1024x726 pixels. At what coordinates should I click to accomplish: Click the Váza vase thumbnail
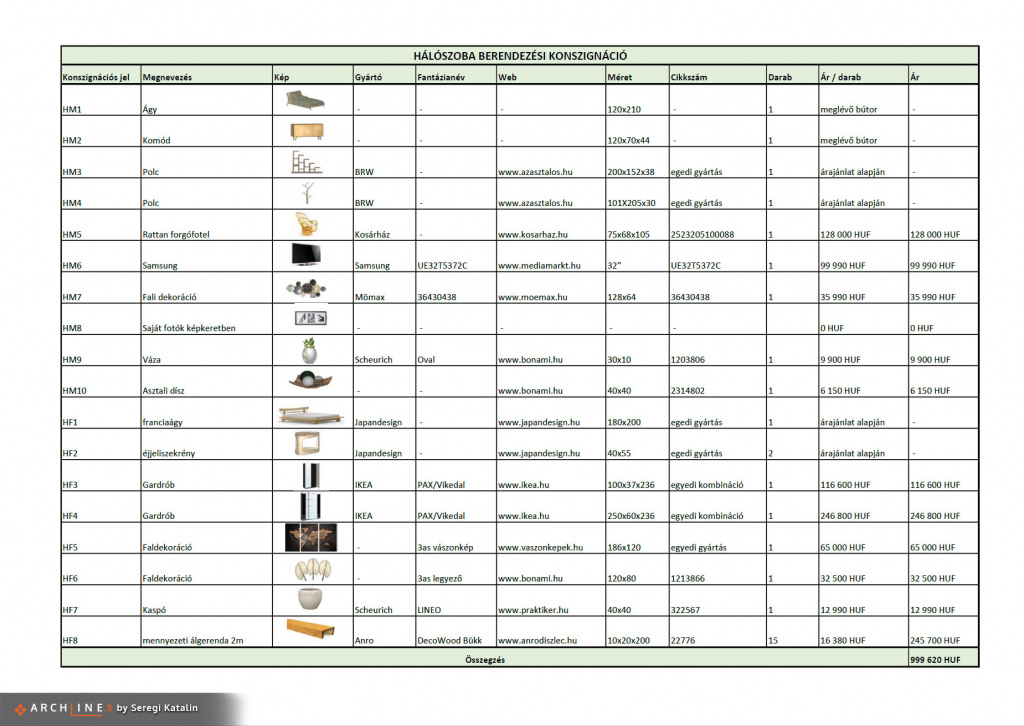[x=309, y=351]
